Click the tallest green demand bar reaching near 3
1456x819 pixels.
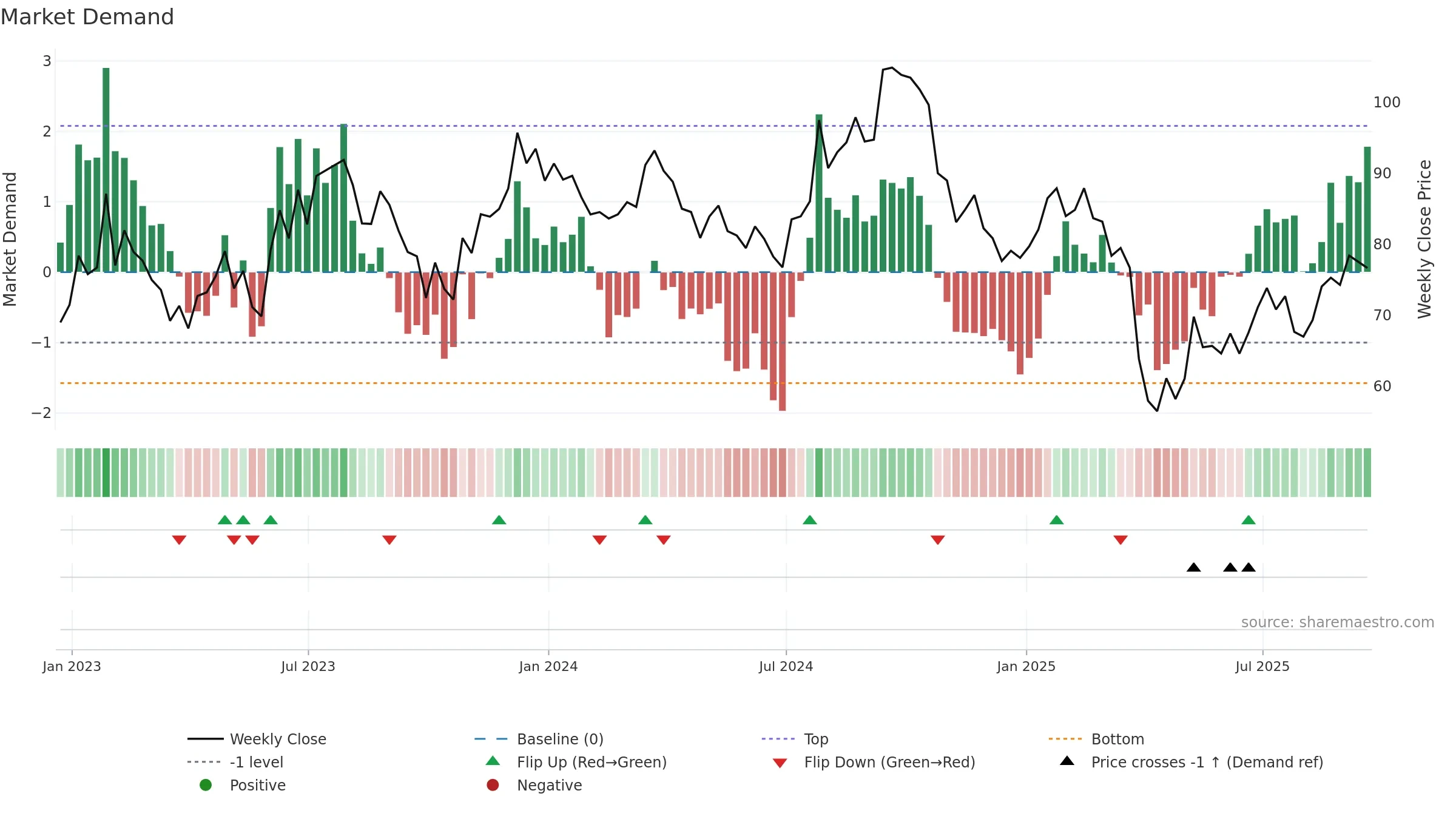[x=106, y=170]
